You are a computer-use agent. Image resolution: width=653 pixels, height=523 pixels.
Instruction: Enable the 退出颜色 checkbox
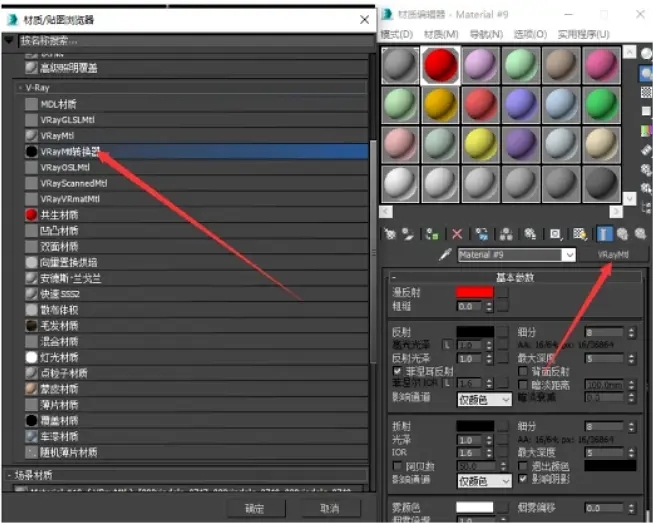pos(522,466)
